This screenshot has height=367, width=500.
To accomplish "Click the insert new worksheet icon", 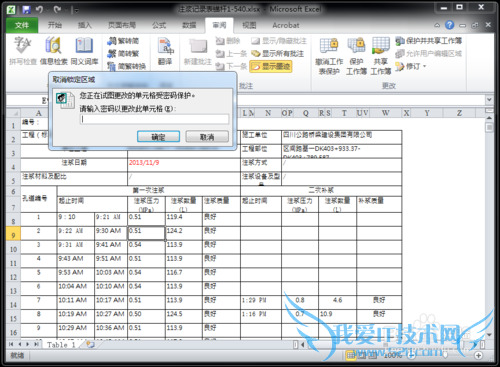I will (90, 345).
